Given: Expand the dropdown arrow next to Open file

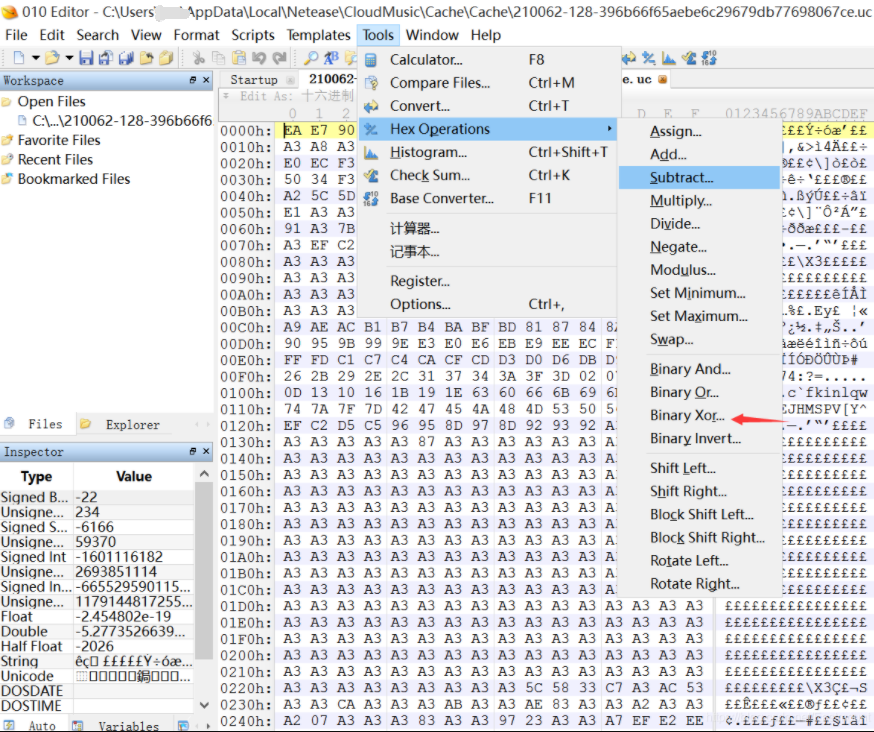Looking at the screenshot, I should click(69, 58).
